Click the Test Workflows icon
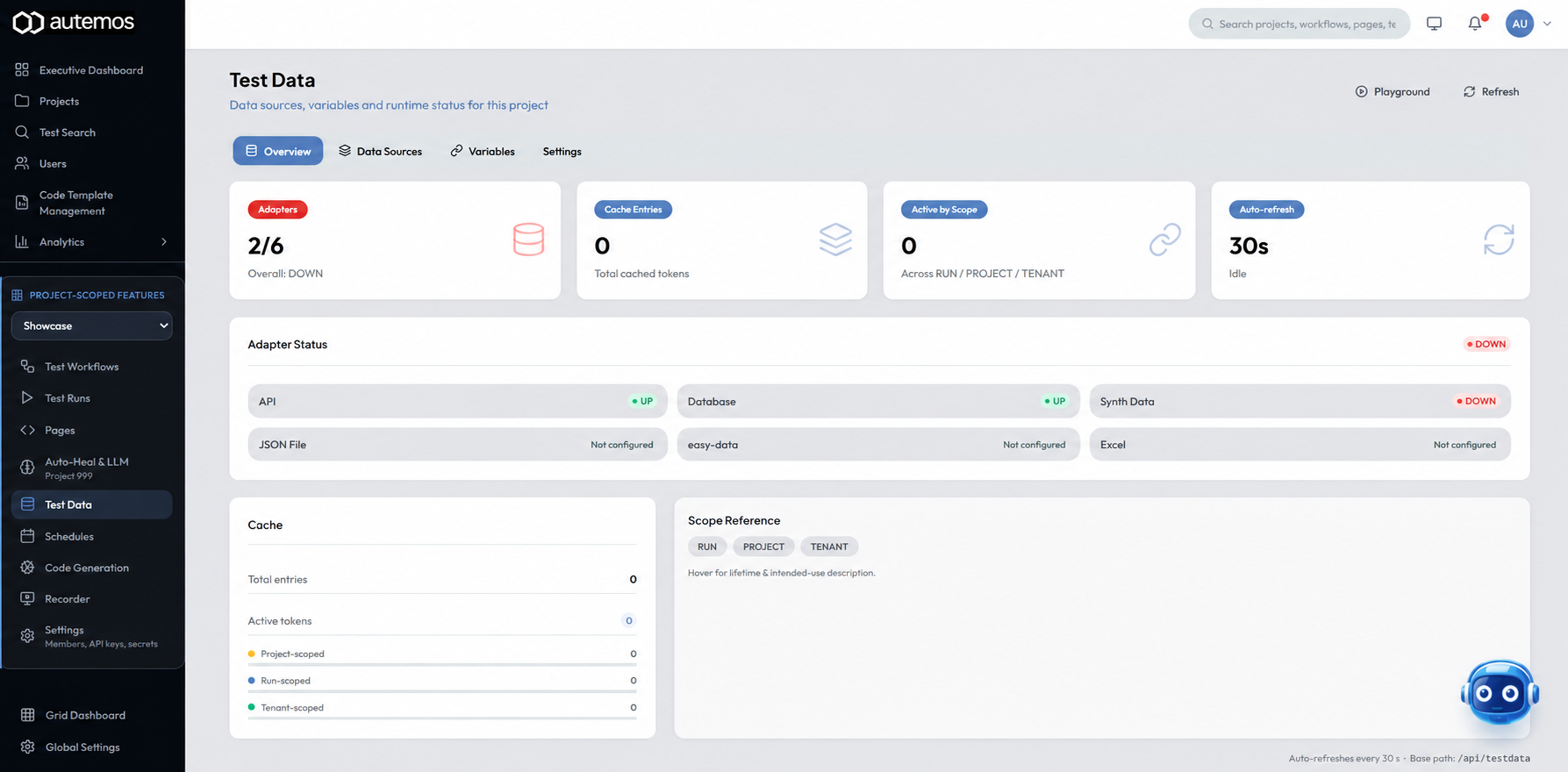Image resolution: width=1568 pixels, height=772 pixels. pyautogui.click(x=27, y=366)
